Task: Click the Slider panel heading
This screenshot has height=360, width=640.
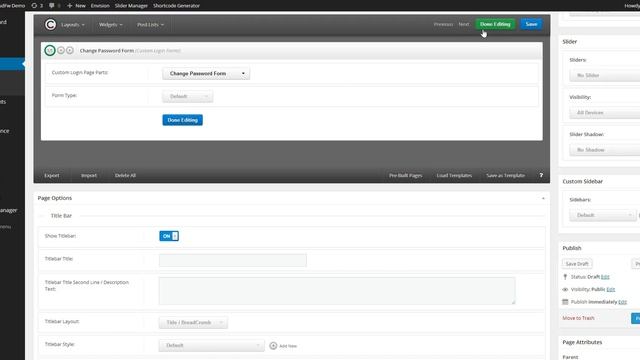Action: point(569,42)
